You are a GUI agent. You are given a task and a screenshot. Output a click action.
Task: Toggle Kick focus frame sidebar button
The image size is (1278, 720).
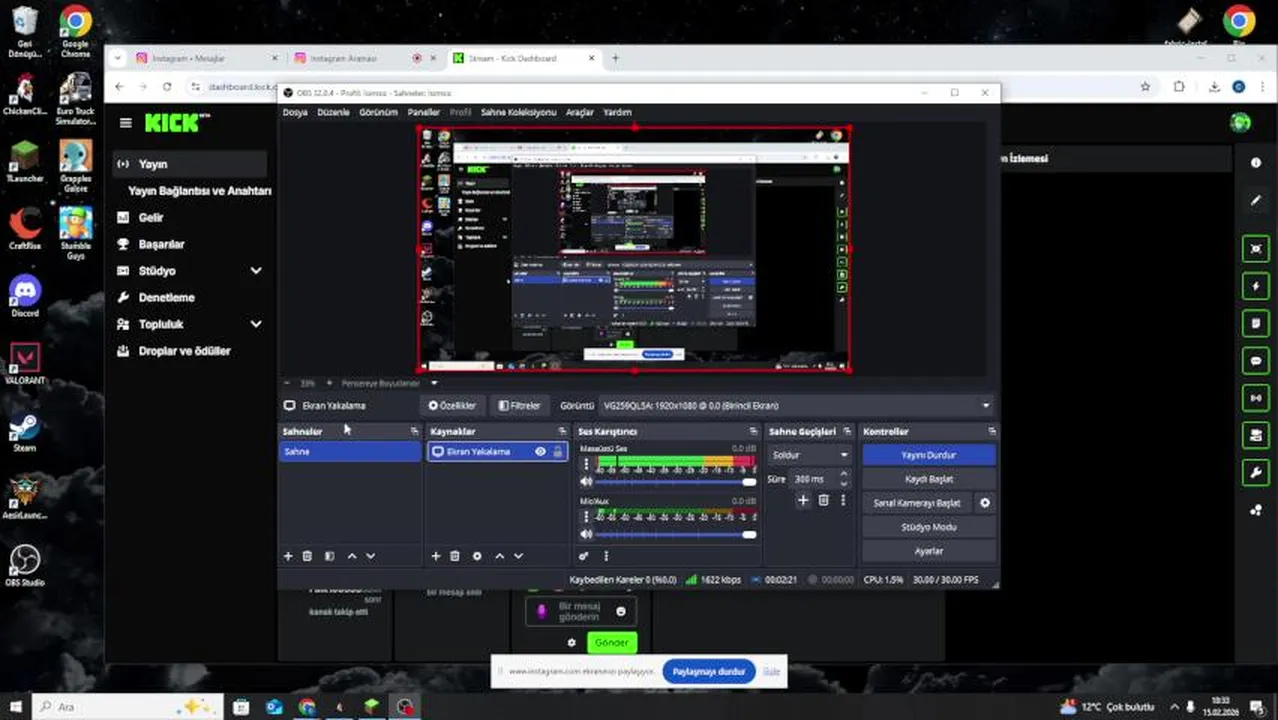click(1256, 249)
